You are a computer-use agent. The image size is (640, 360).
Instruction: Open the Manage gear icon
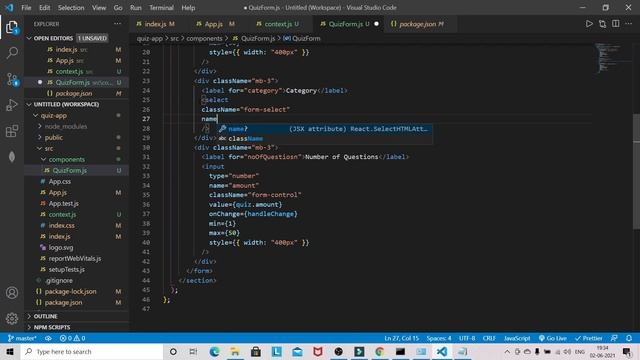(12, 318)
